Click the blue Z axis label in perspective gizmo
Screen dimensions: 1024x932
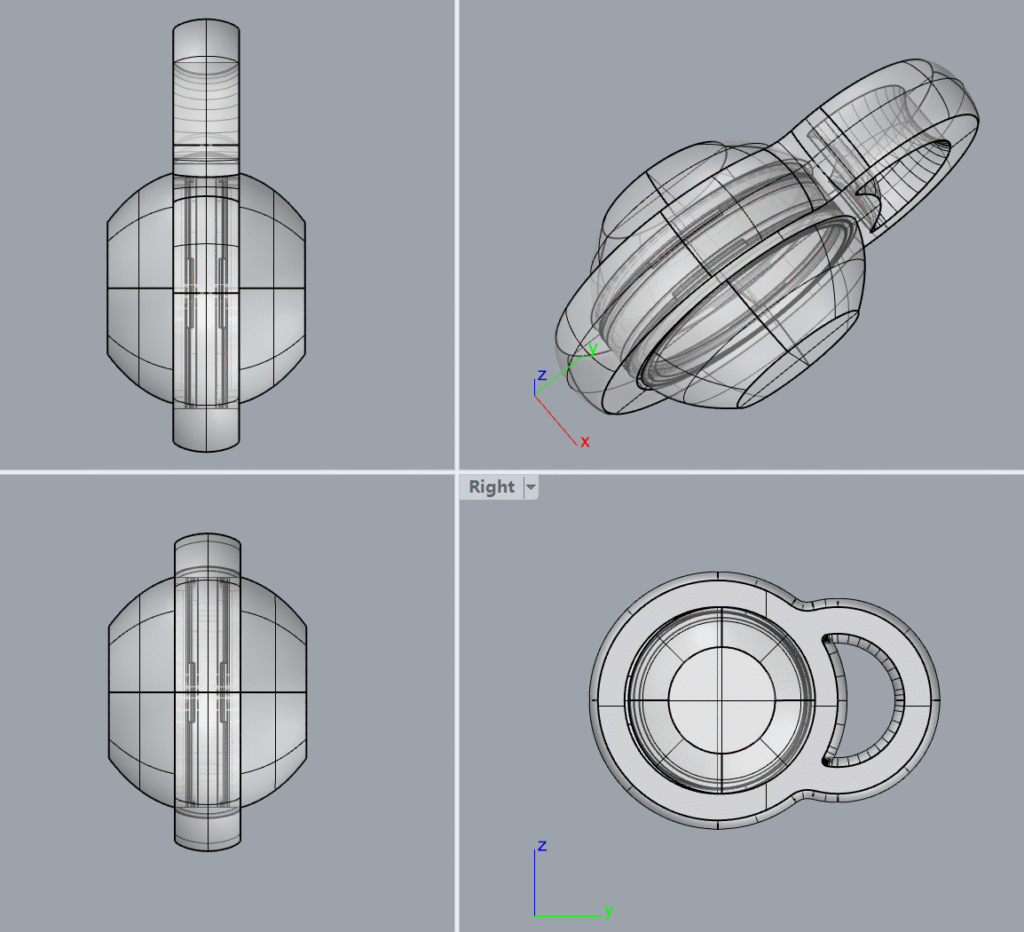pyautogui.click(x=542, y=375)
